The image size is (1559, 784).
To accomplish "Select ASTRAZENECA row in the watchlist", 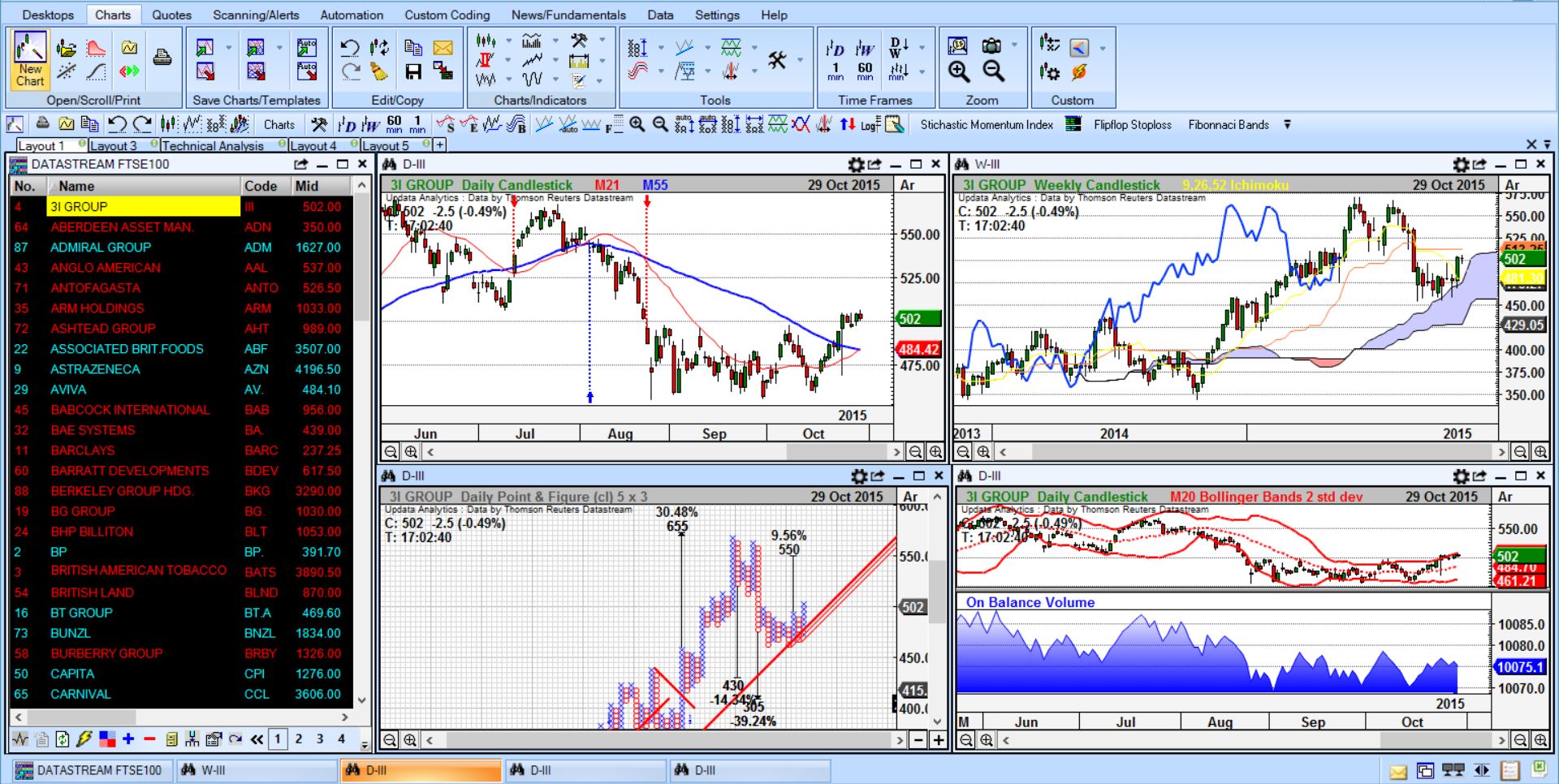I will pyautogui.click(x=181, y=369).
